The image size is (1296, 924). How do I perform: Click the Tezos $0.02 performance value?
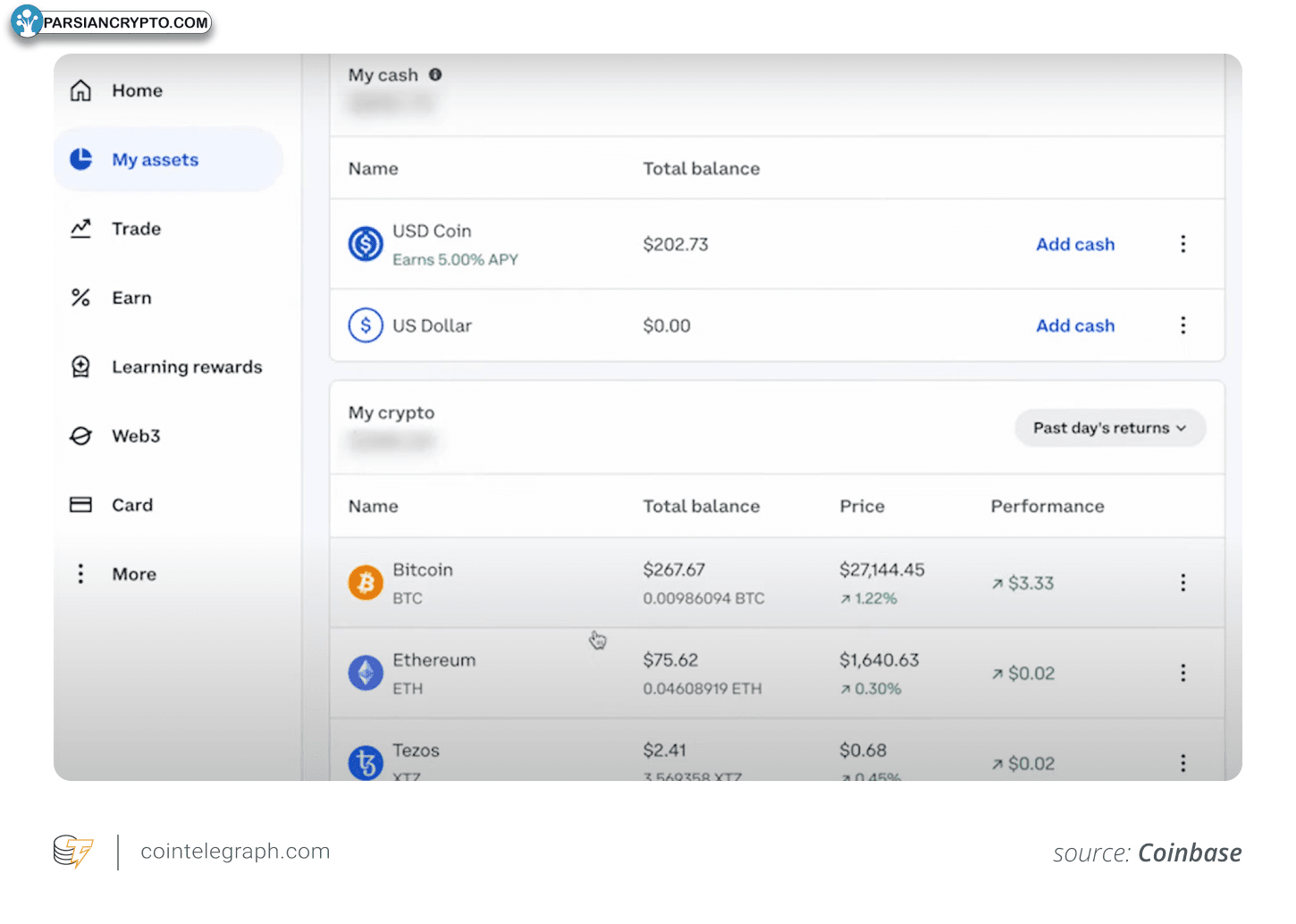tap(1023, 764)
